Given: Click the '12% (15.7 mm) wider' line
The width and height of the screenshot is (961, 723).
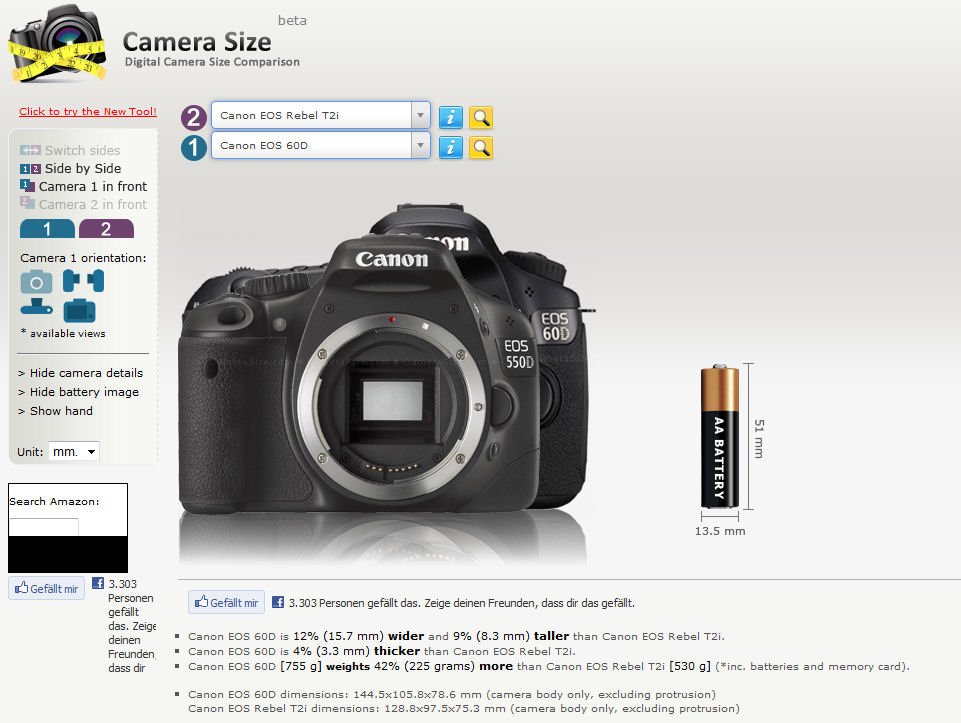Looking at the screenshot, I should point(457,636).
